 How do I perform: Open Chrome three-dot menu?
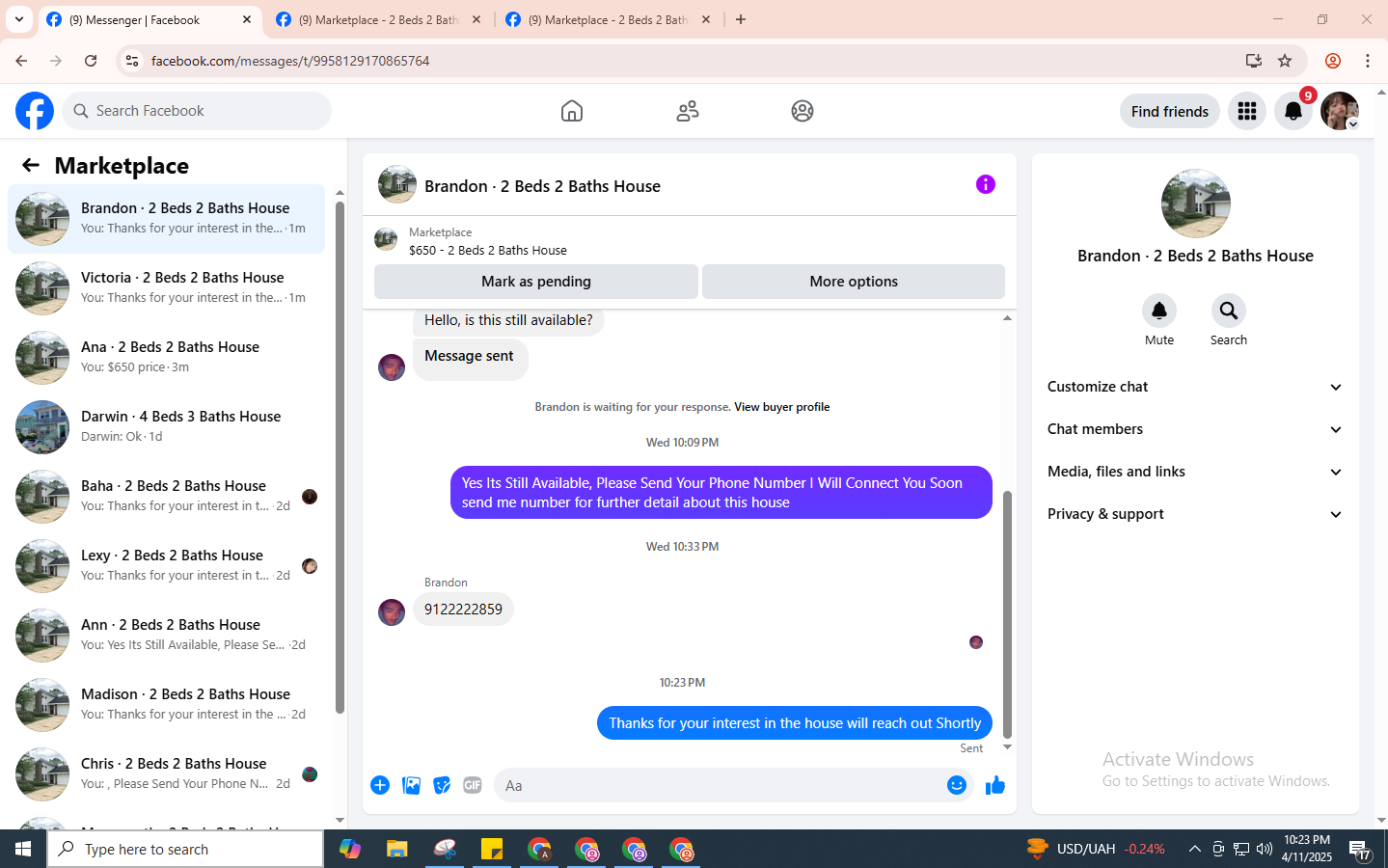pyautogui.click(x=1368, y=61)
